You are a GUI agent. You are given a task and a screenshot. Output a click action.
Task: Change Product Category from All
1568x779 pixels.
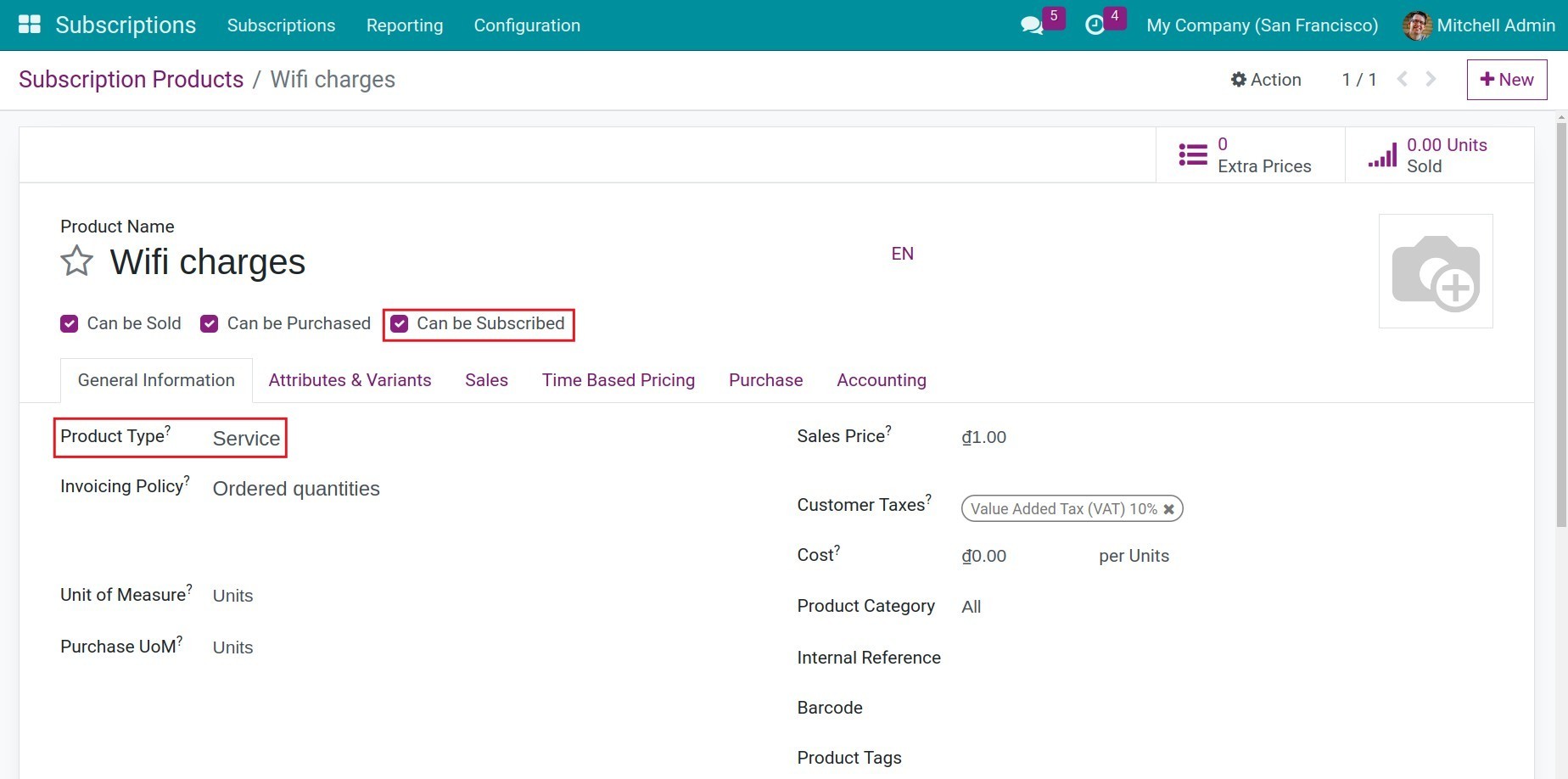point(971,606)
